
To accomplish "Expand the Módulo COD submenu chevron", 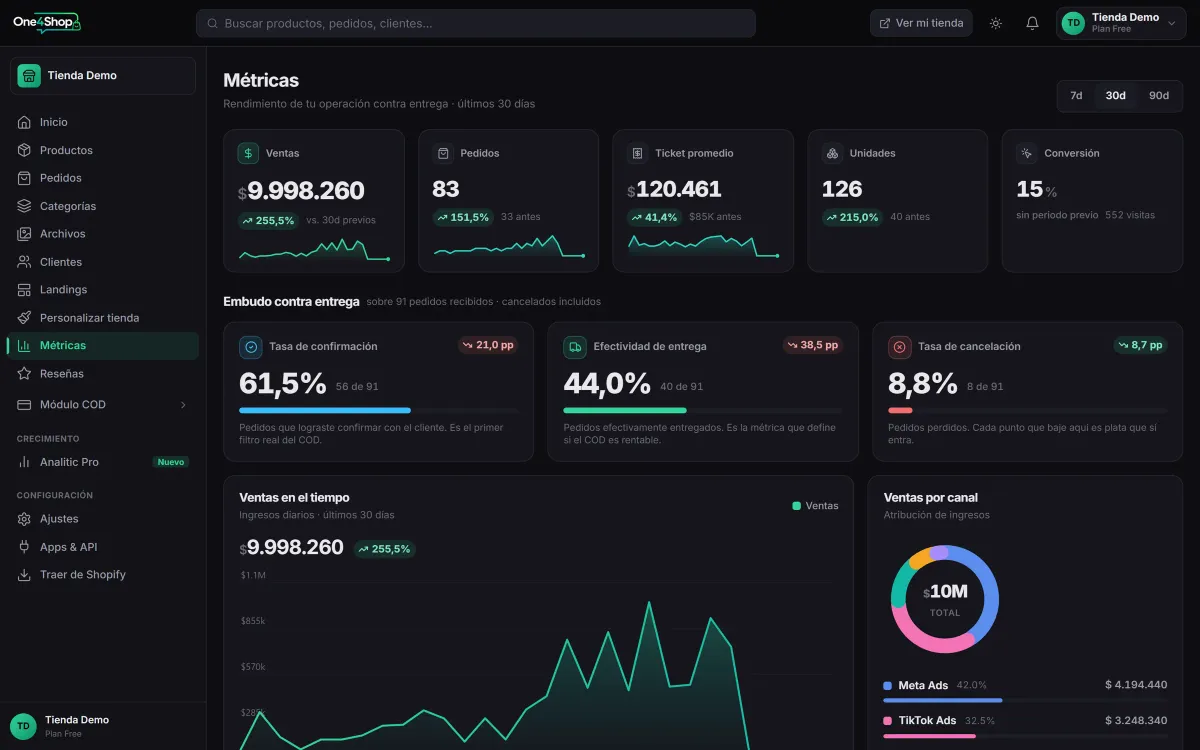I will 183,405.
